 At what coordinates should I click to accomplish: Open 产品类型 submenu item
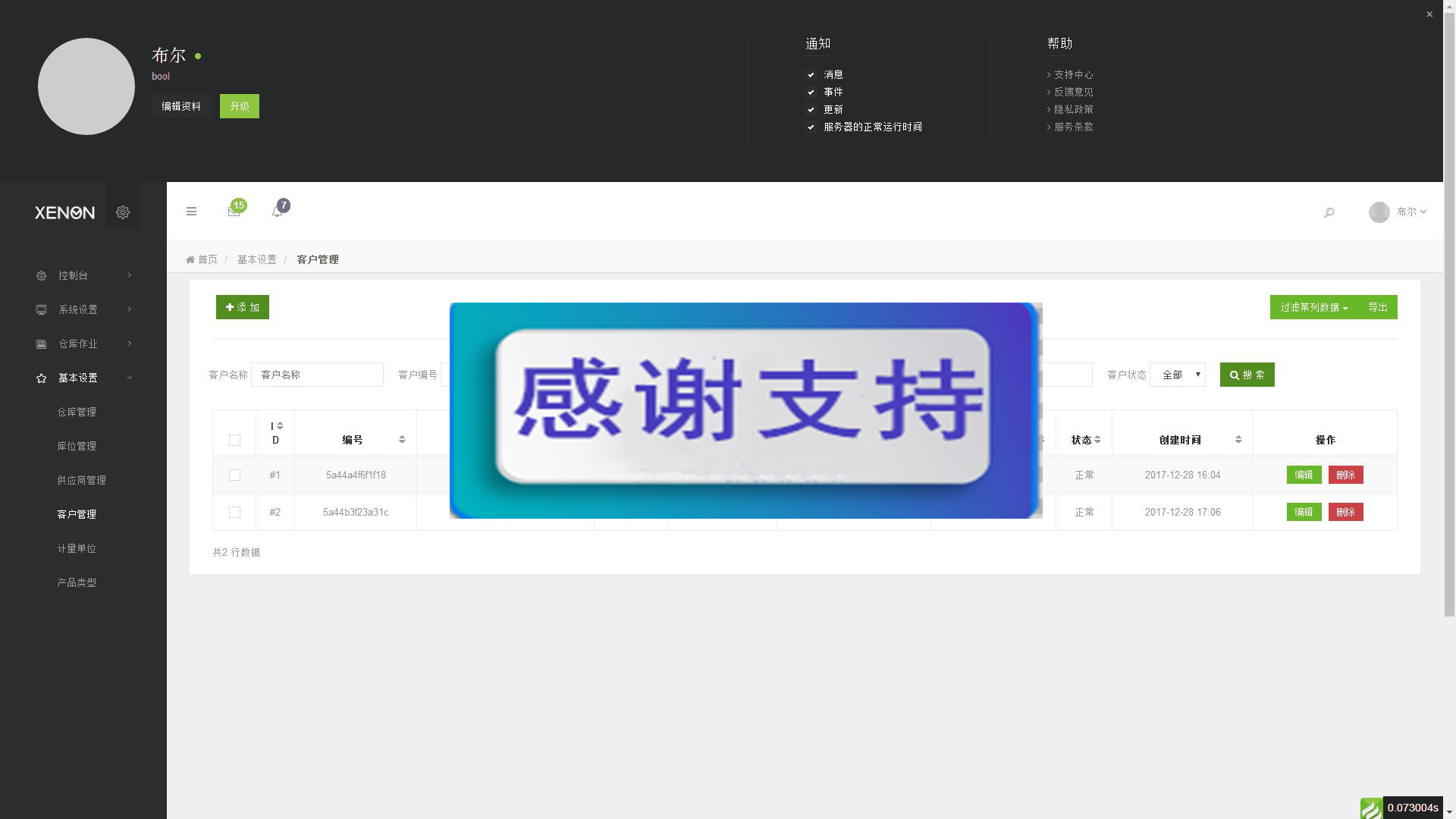click(x=77, y=582)
